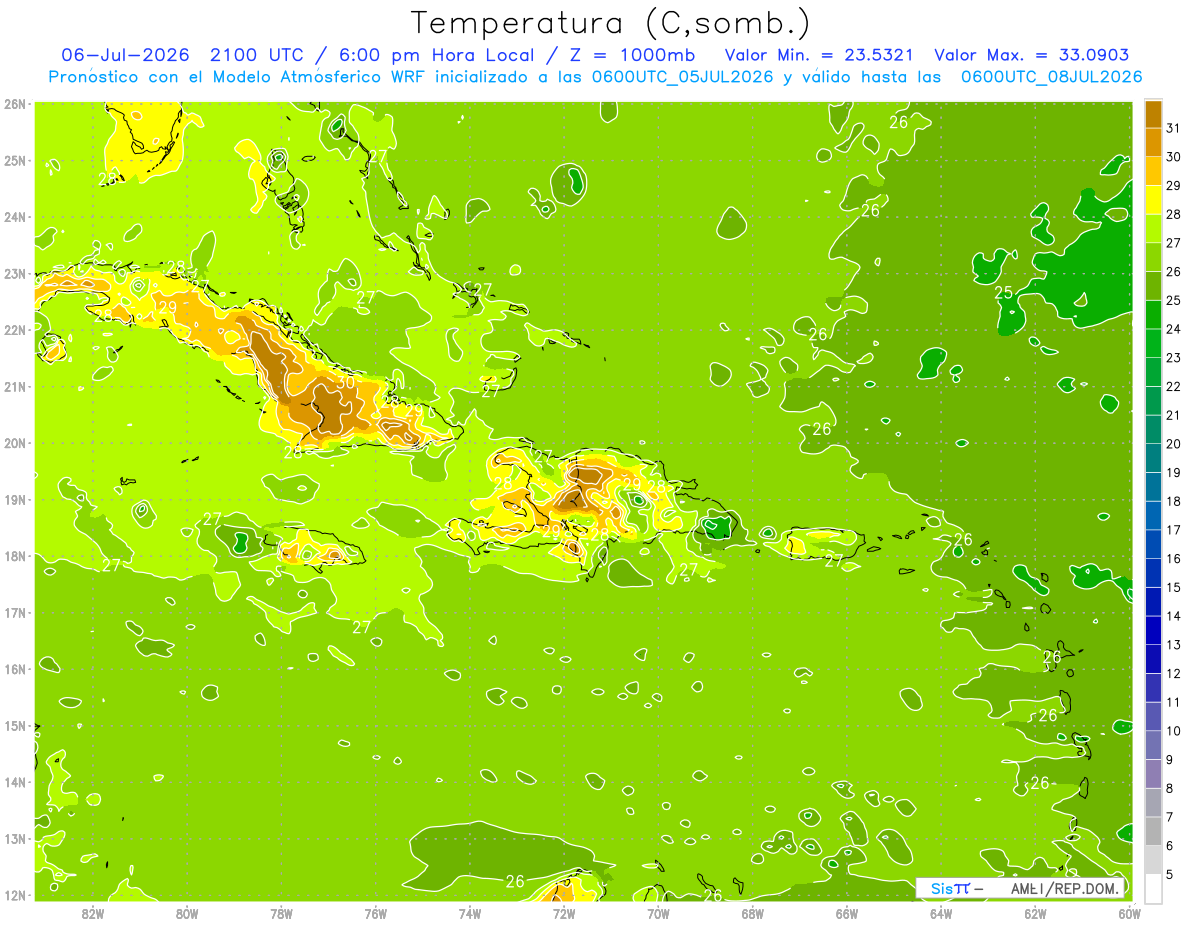This screenshot has height=927, width=1200.
Task: Select the forecast date '06-Jul-2026'
Action: point(127,55)
